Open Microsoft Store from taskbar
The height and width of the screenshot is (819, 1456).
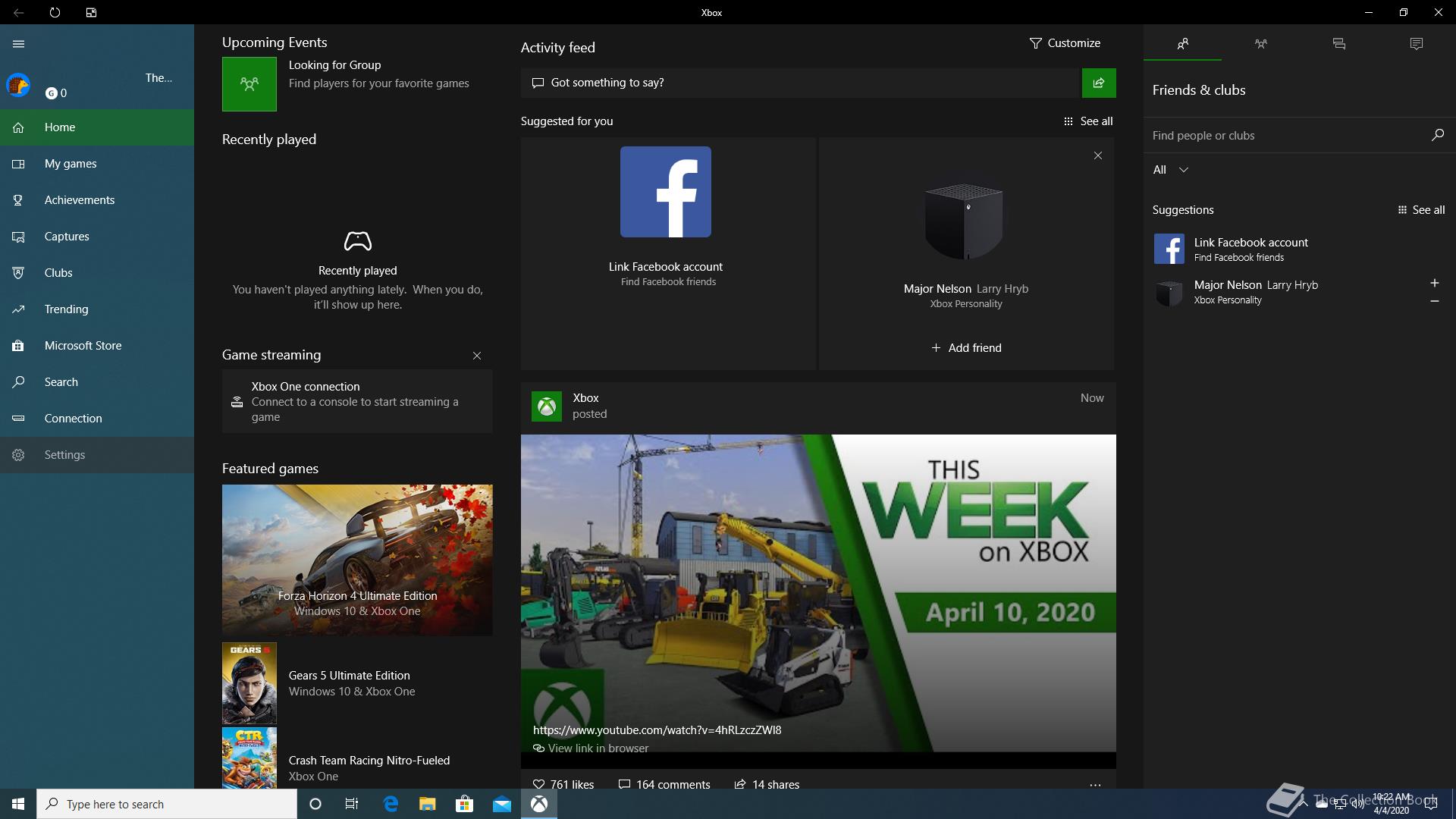tap(465, 804)
